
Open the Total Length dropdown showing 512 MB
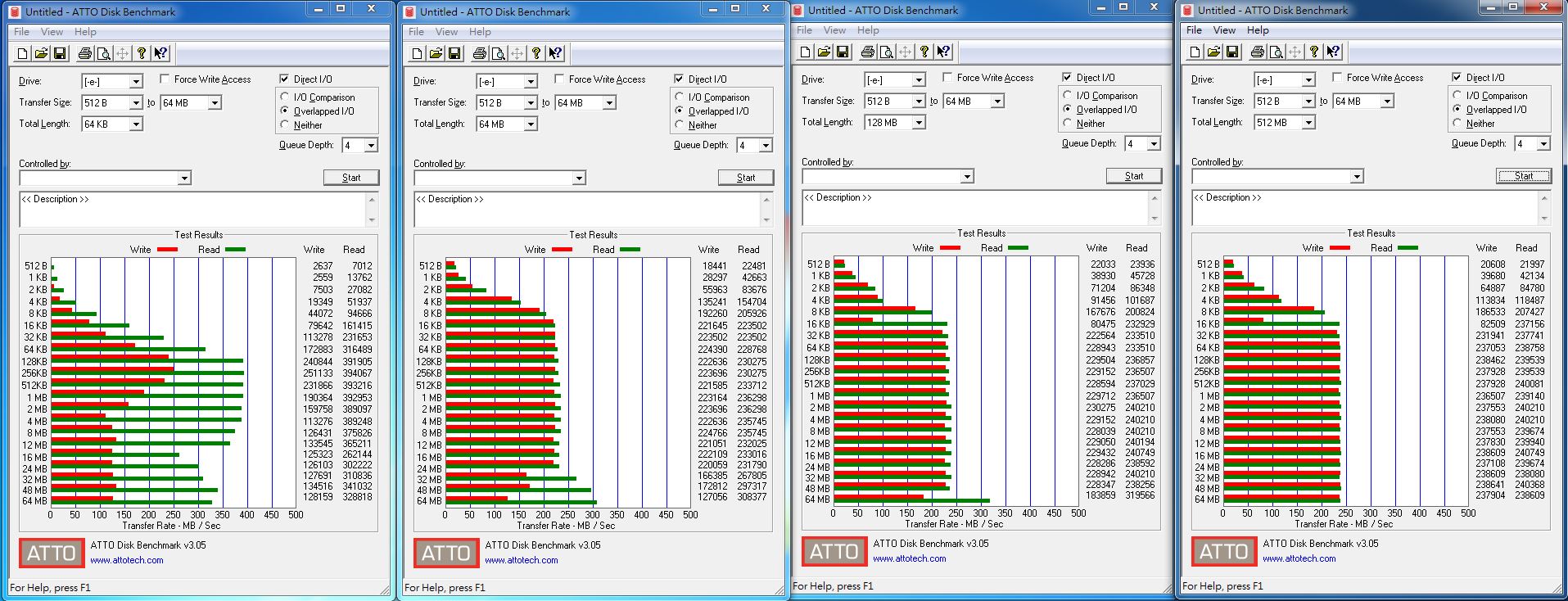[x=1308, y=122]
